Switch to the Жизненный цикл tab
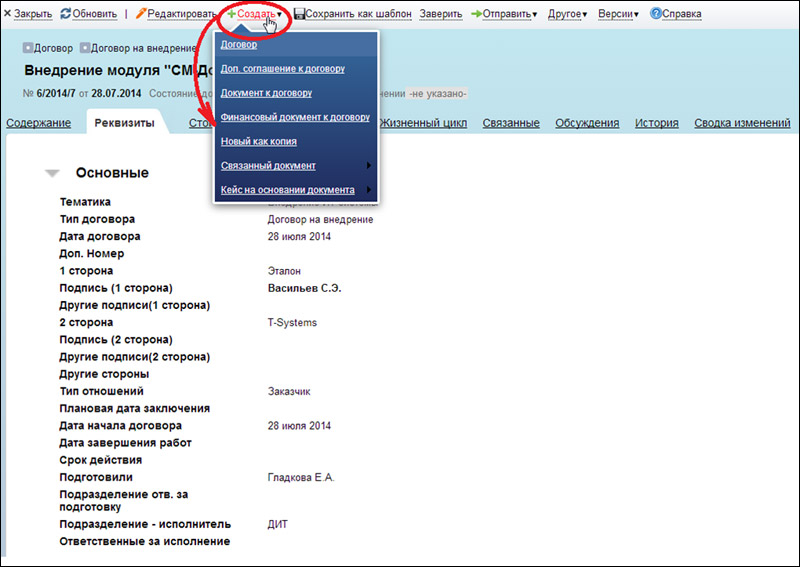Image resolution: width=800 pixels, height=567 pixels. point(423,123)
